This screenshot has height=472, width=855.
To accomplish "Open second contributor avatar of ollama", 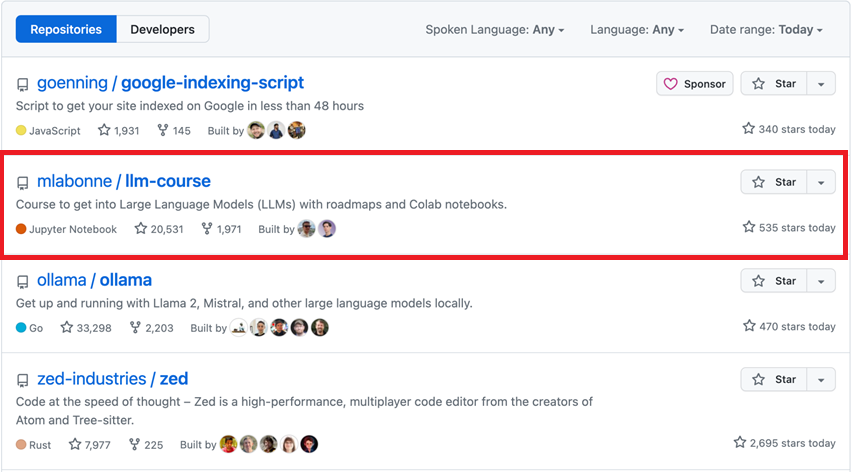I will 259,328.
